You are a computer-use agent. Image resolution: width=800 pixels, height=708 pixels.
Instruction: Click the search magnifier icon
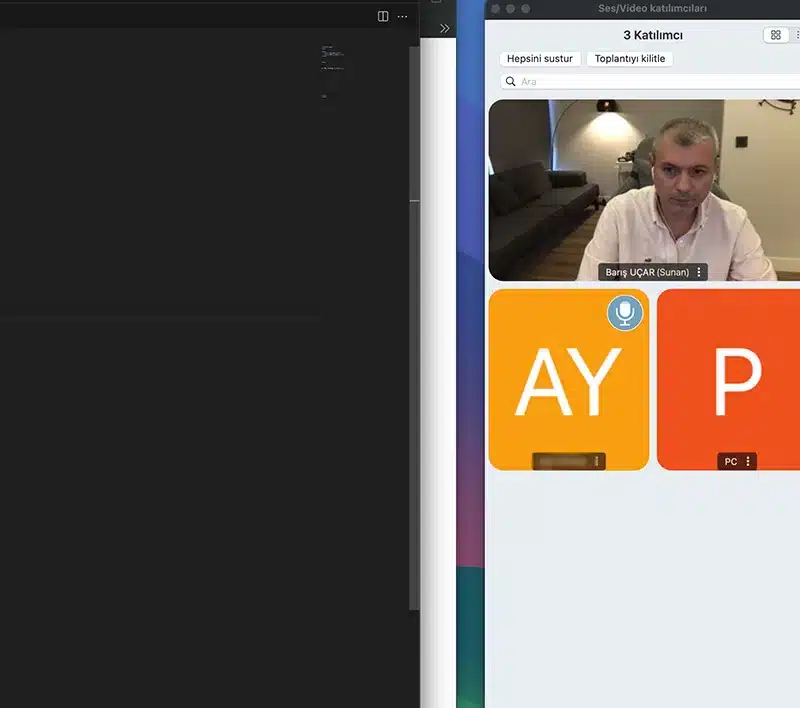510,82
